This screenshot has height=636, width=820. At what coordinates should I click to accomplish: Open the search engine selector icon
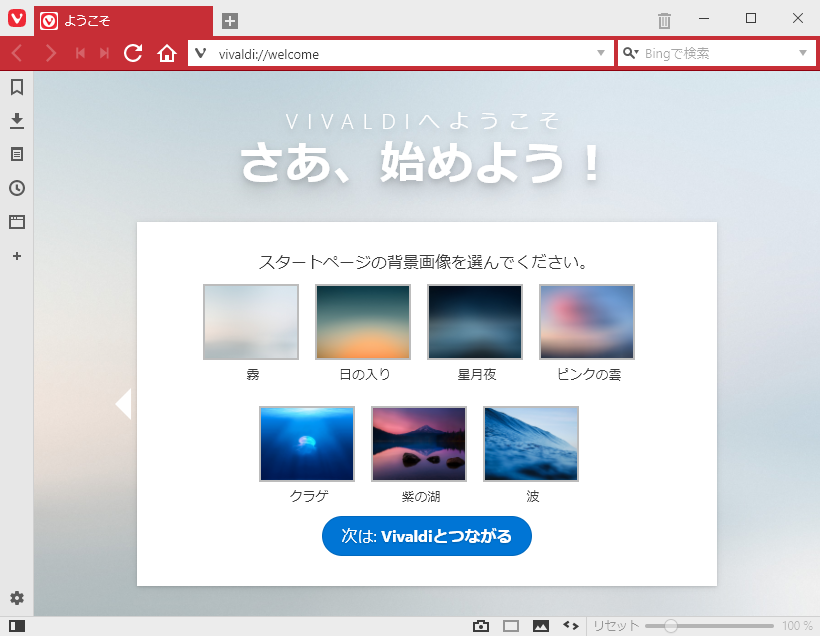point(631,53)
